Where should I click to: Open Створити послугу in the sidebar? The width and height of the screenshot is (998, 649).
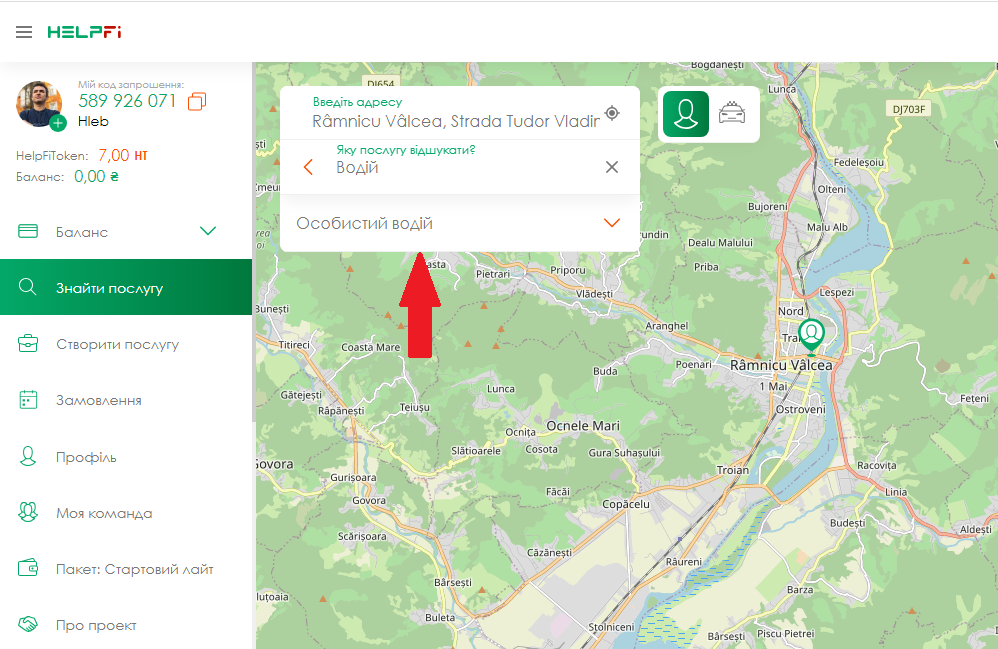coord(117,344)
